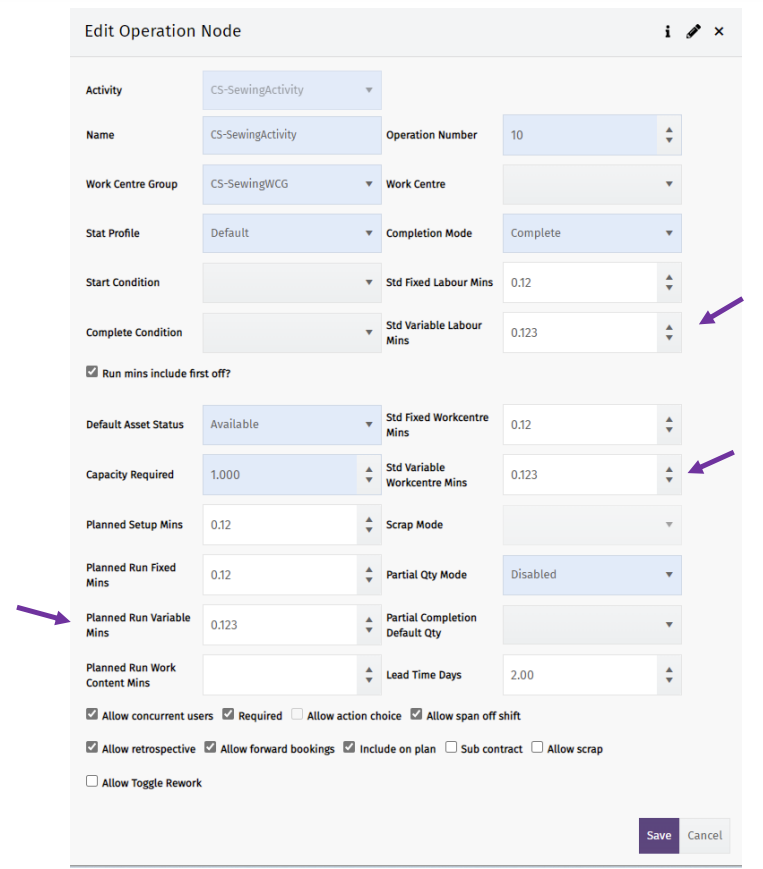Click the pencil edit icon in header
Image resolution: width=763 pixels, height=869 pixels.
coord(693,32)
